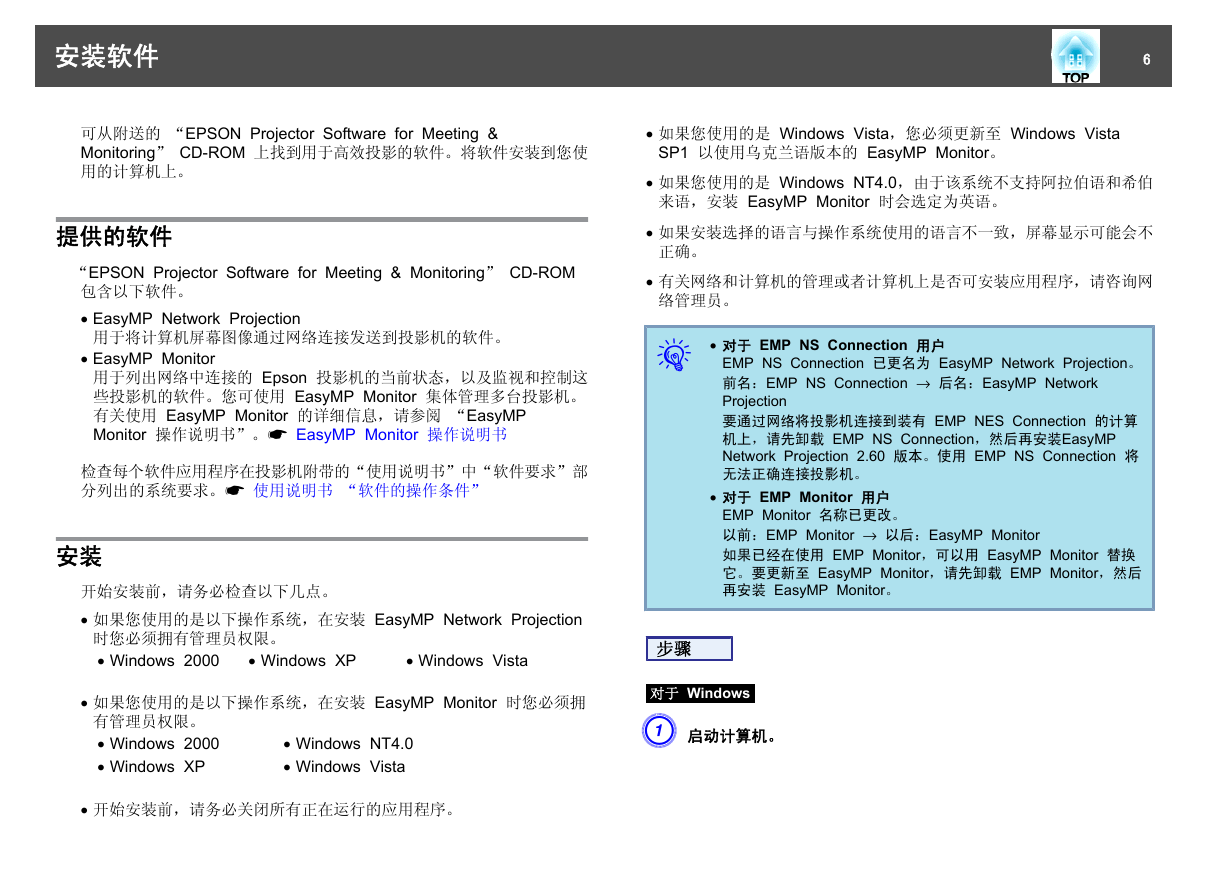Open the 使用说明书 "软件的操作条件" link
The height and width of the screenshot is (869, 1228).
367,491
